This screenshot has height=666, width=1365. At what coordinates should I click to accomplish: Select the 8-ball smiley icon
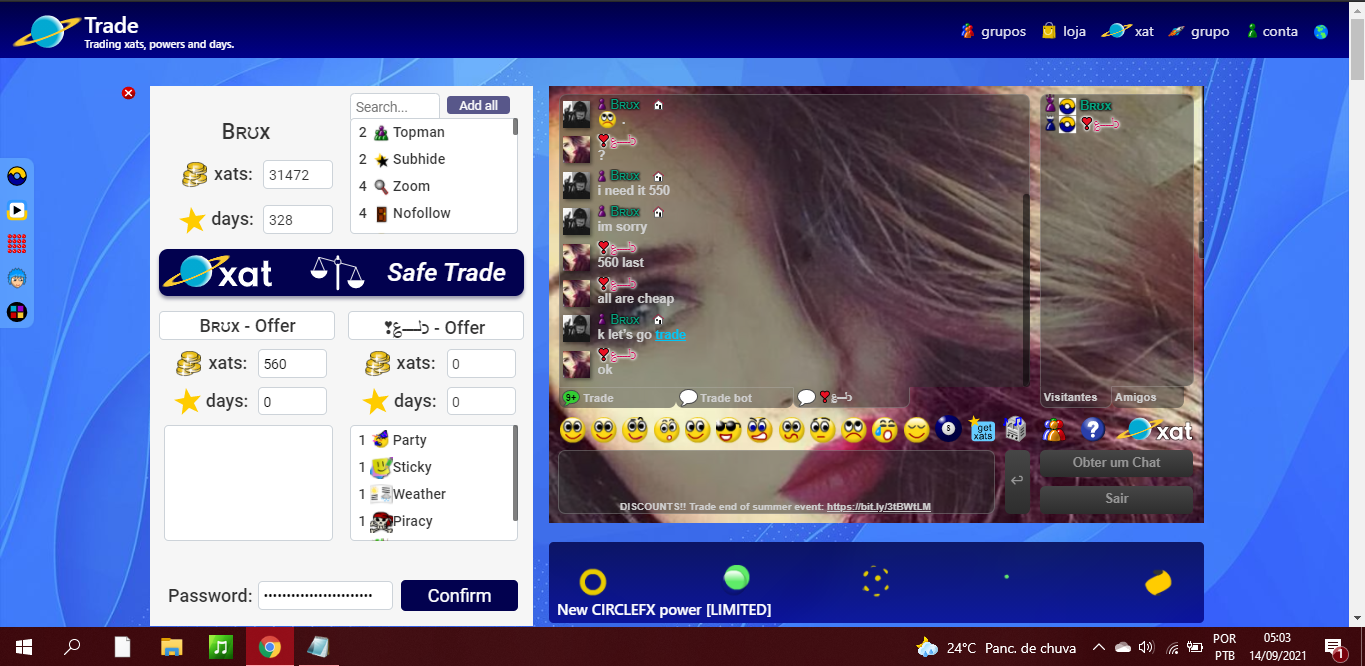tap(948, 429)
